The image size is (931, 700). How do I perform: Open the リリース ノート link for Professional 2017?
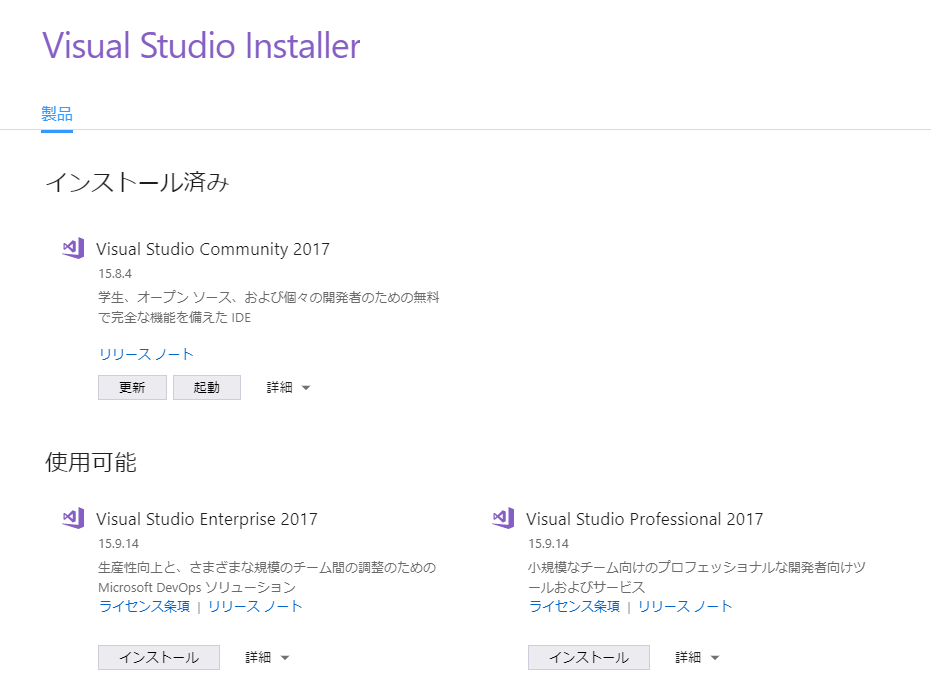[x=685, y=605]
